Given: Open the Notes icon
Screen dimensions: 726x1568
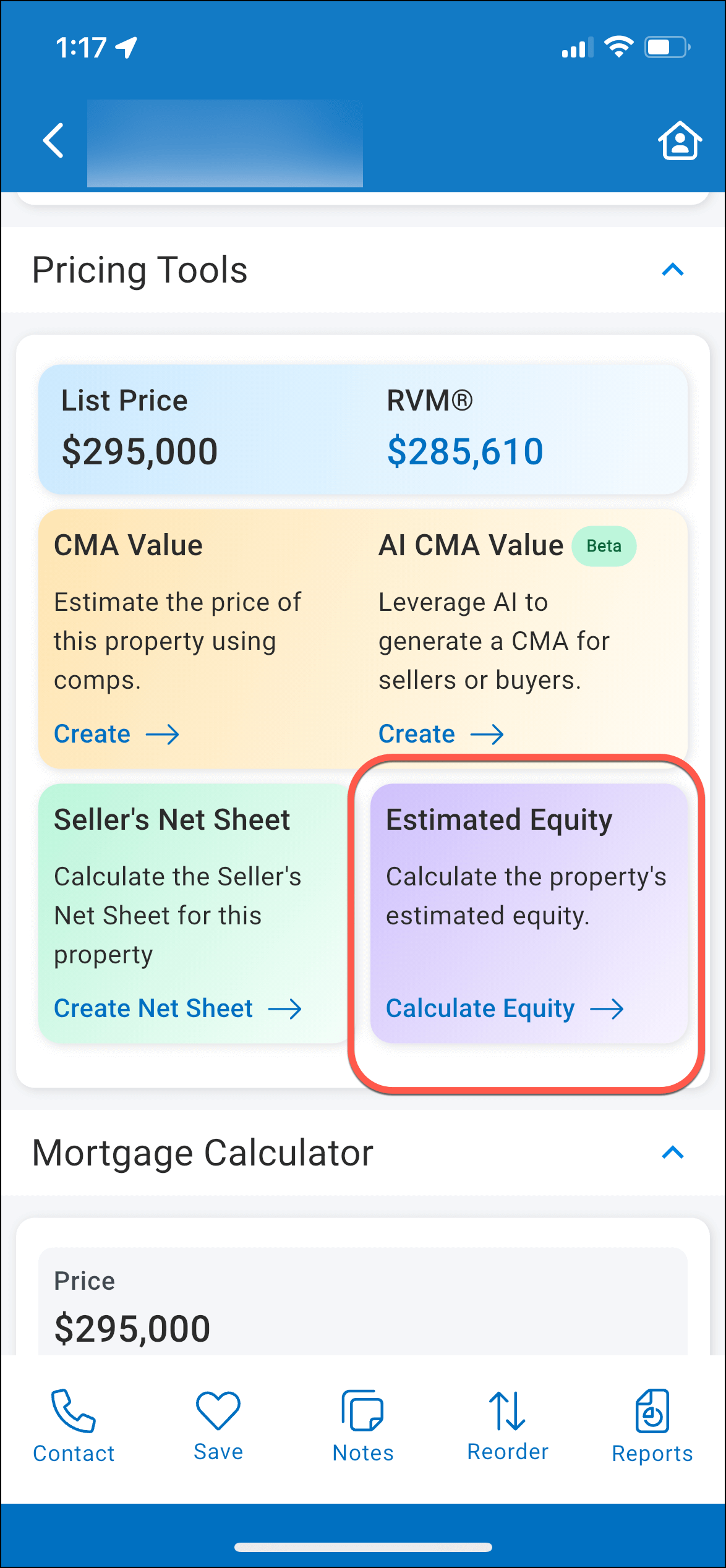Looking at the screenshot, I should (x=362, y=1416).
